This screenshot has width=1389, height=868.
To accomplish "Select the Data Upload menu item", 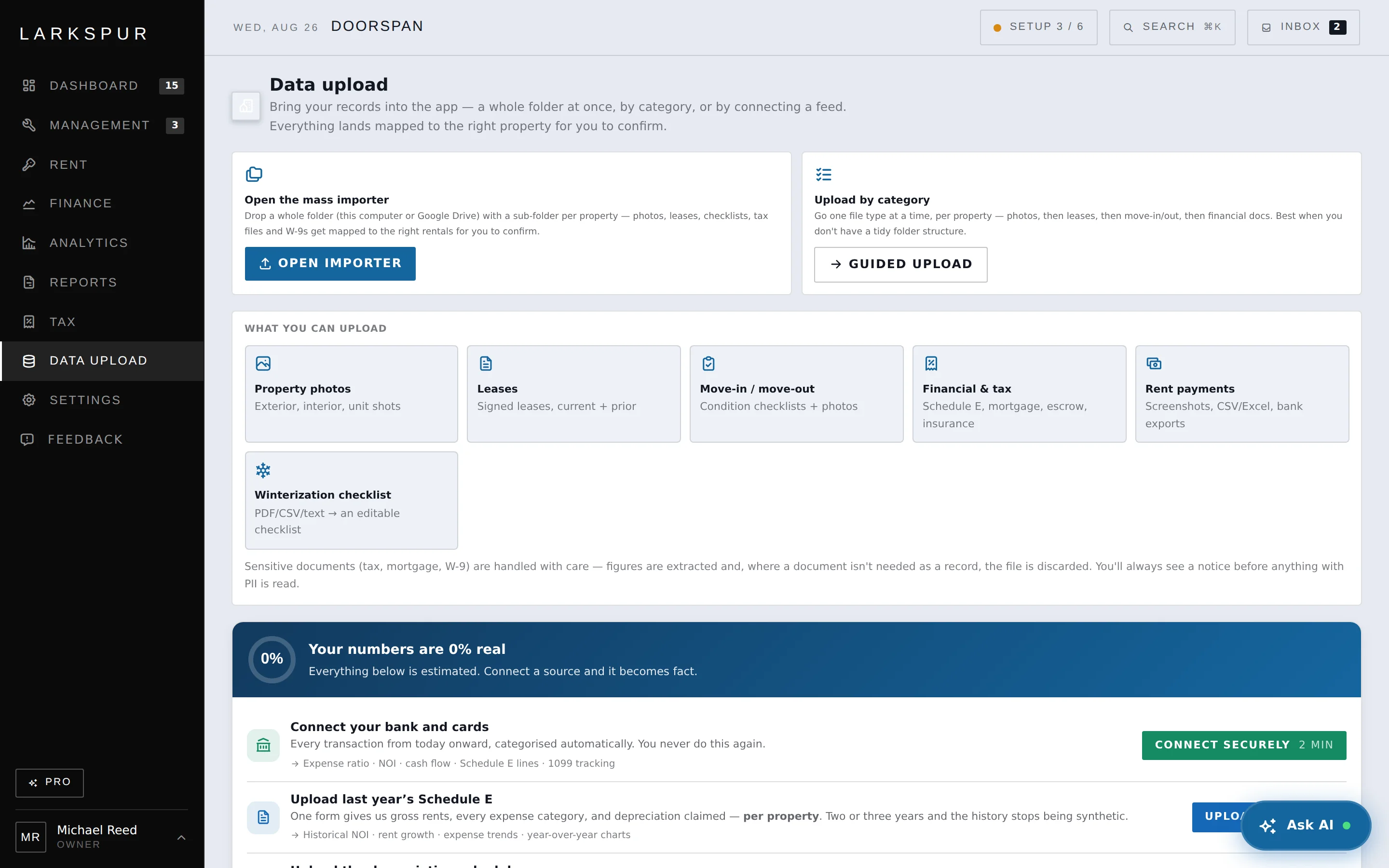I will click(102, 361).
